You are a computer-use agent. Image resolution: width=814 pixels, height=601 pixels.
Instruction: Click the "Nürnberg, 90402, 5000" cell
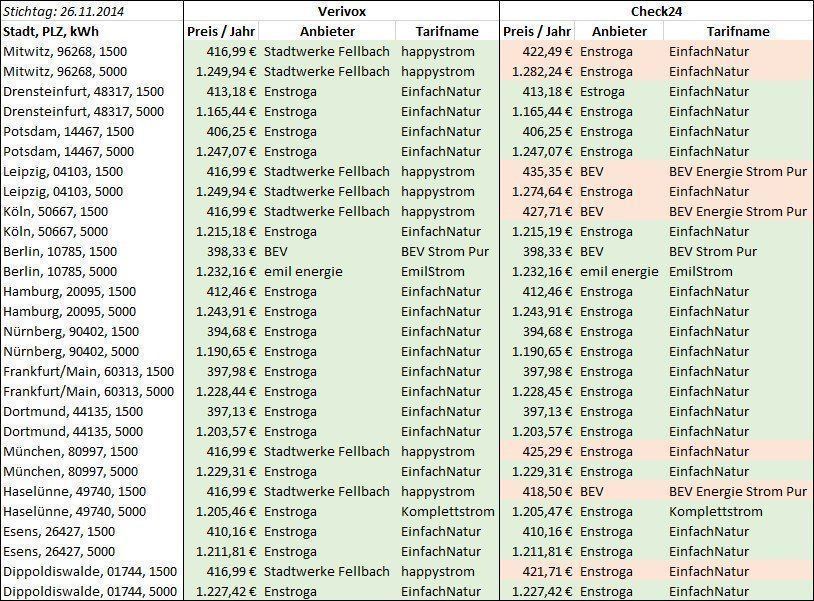click(71, 351)
